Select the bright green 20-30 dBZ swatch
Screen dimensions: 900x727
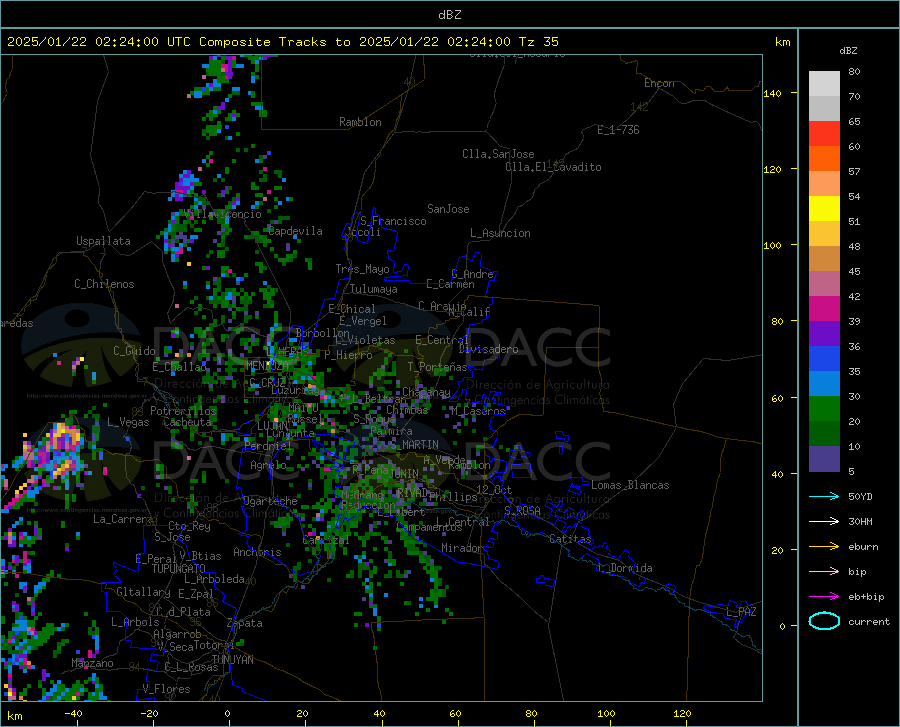(x=824, y=409)
